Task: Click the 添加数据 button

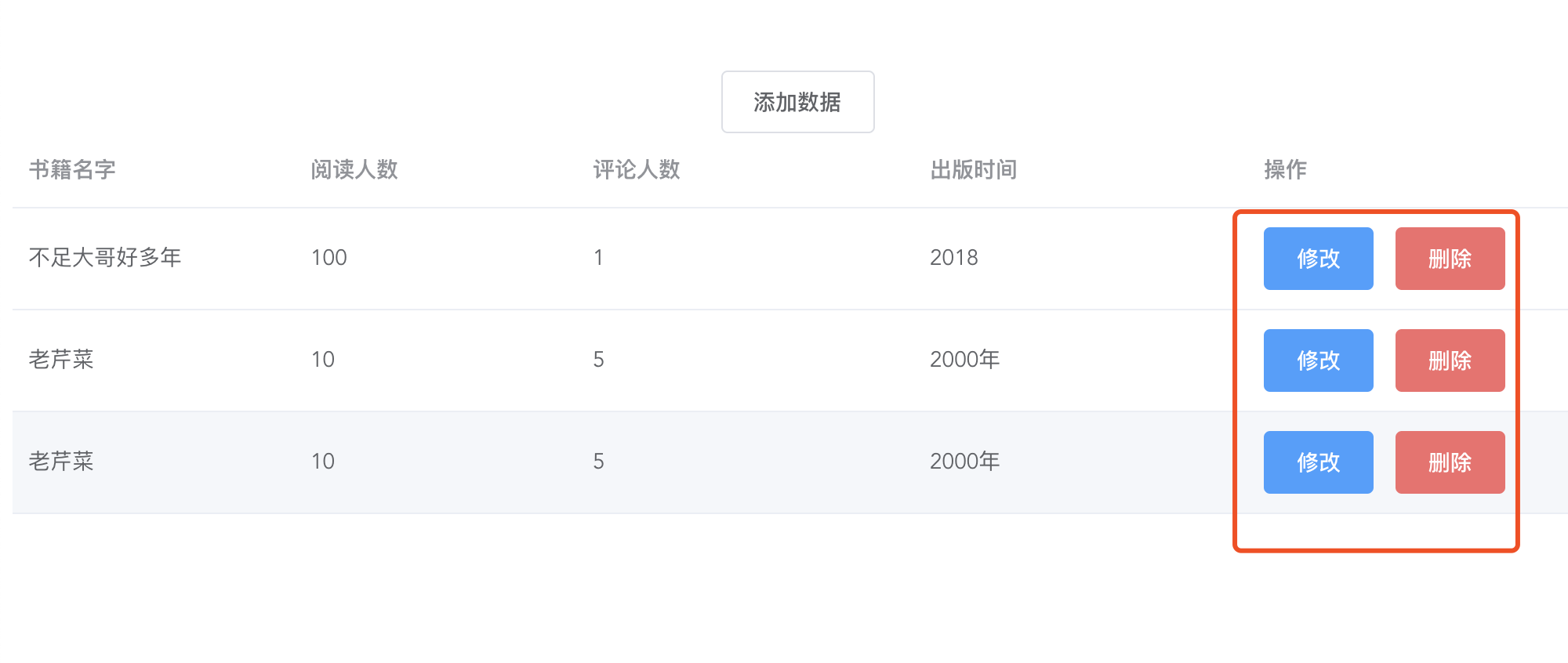Action: pyautogui.click(x=797, y=102)
